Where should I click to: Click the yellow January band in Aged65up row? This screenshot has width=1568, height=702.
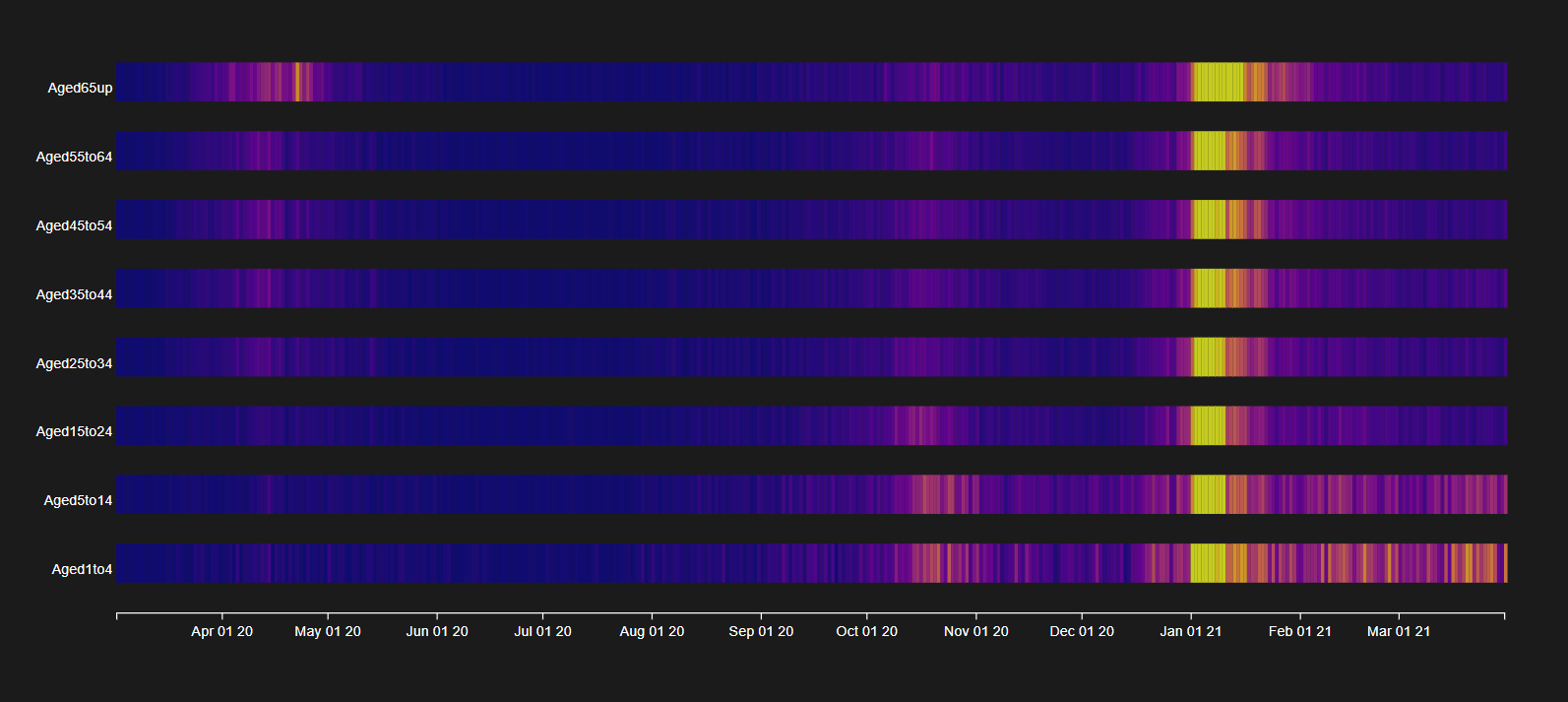1217,83
